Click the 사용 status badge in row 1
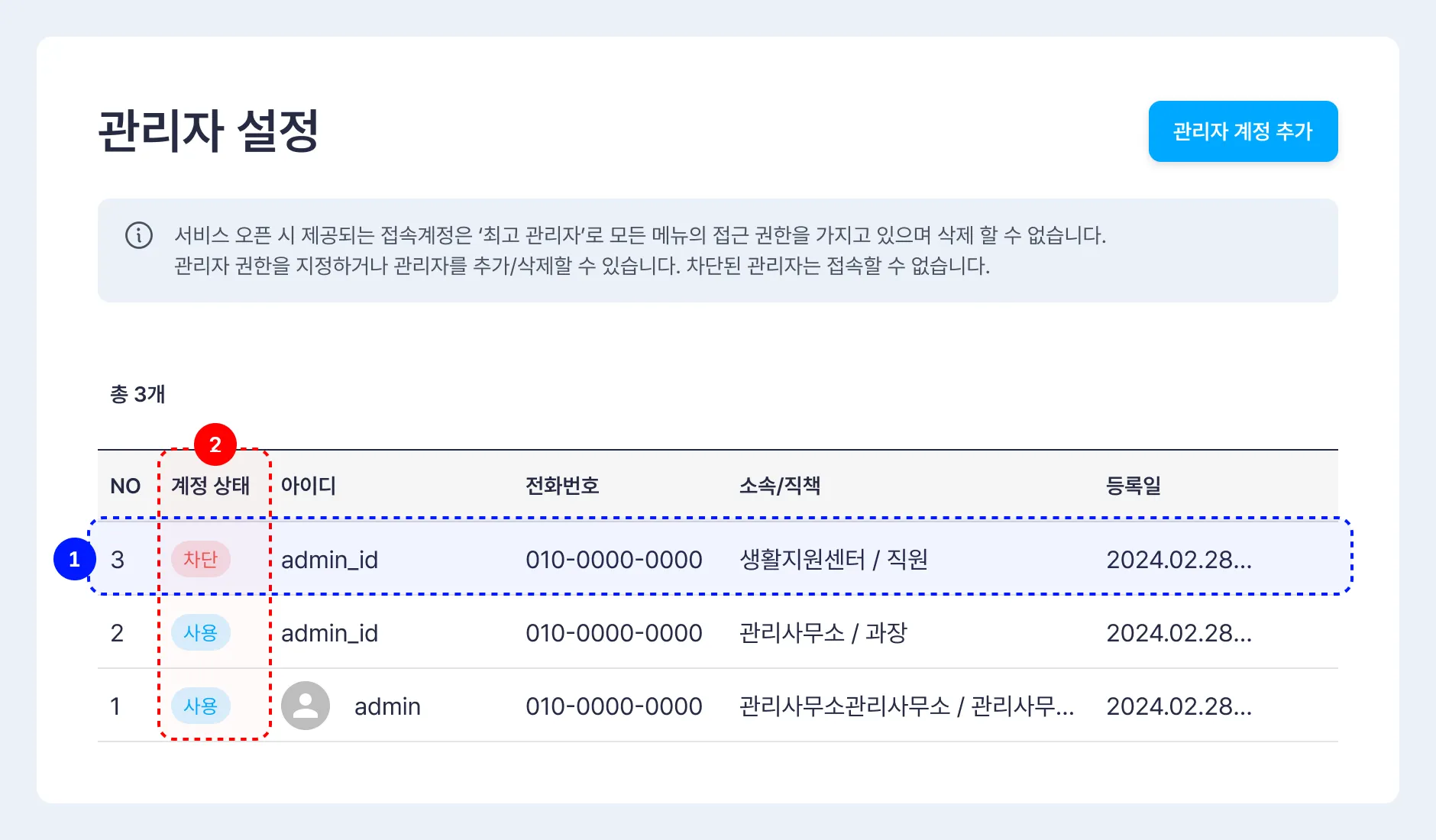 point(201,706)
